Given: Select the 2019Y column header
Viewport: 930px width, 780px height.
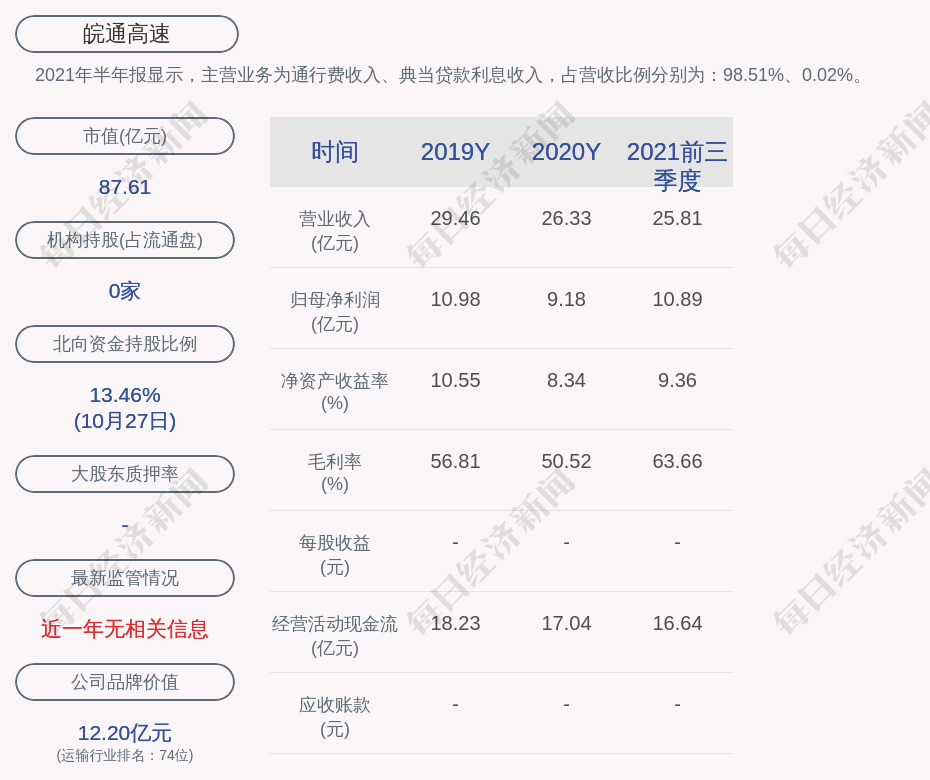Looking at the screenshot, I should click(456, 152).
